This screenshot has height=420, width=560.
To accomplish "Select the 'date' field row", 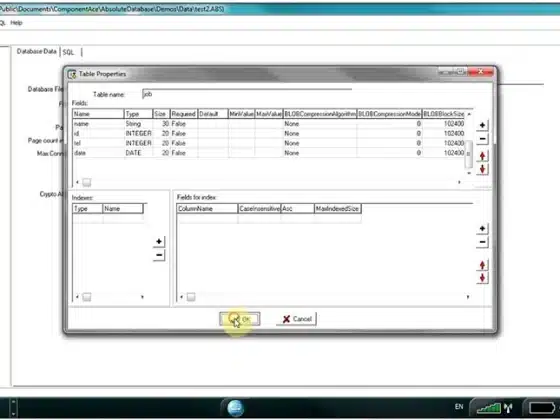I will 268,153.
